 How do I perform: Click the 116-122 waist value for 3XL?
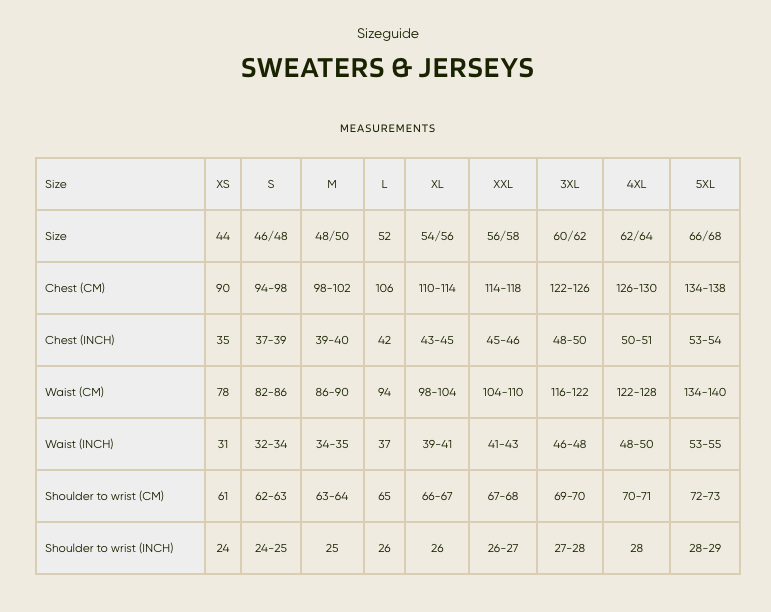(x=569, y=392)
